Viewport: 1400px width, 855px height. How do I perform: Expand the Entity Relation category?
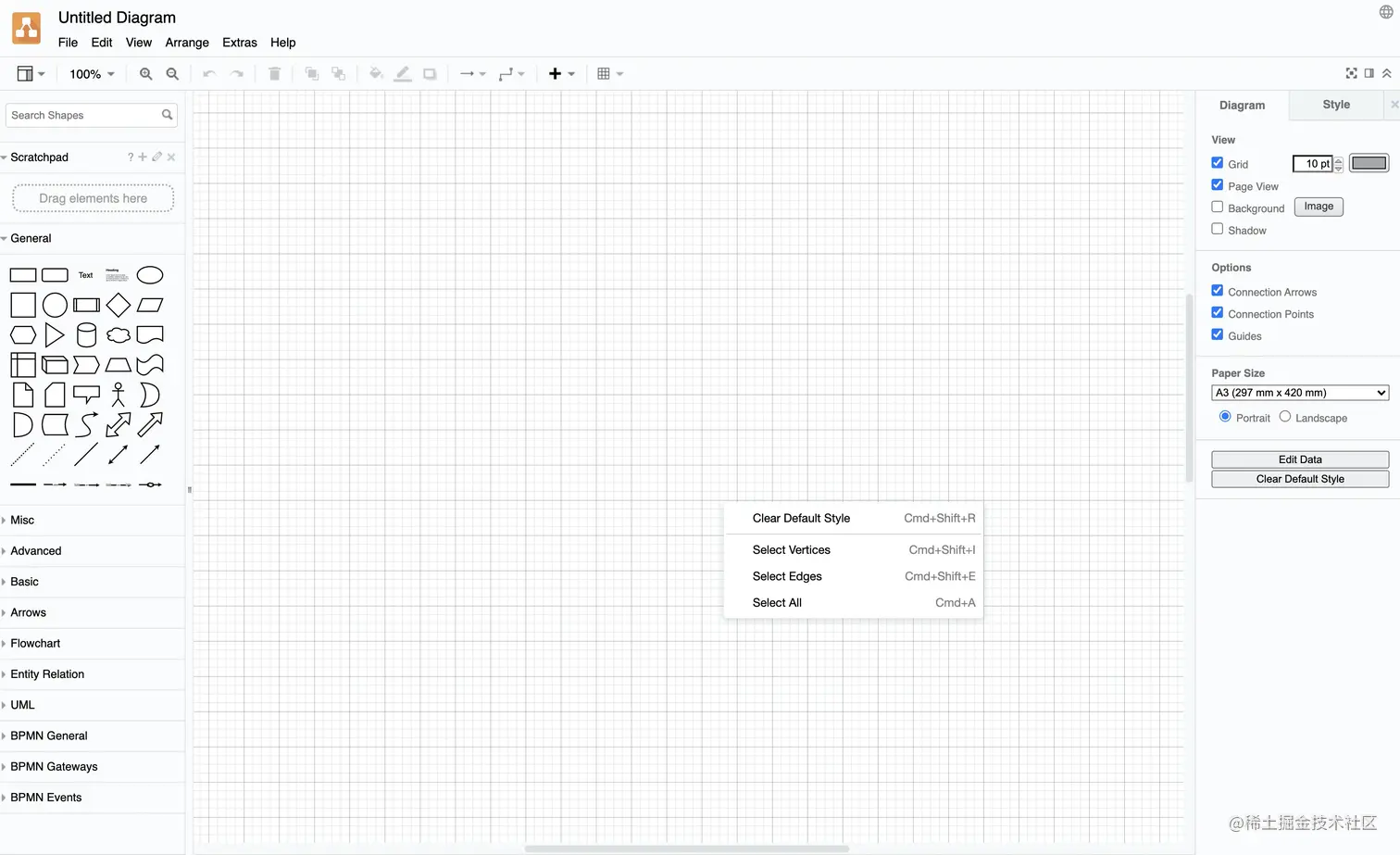click(93, 674)
